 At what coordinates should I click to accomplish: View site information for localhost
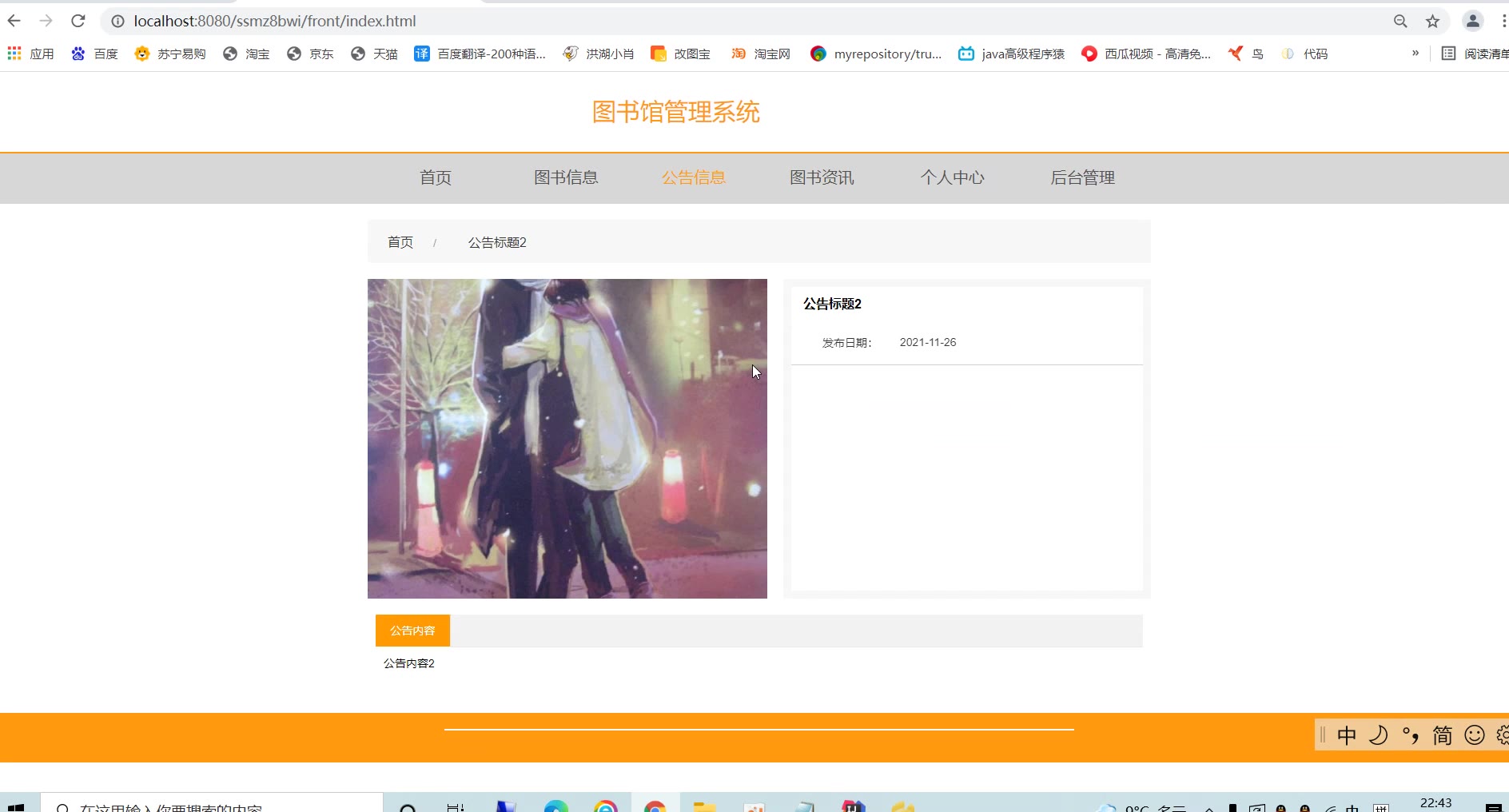117,22
